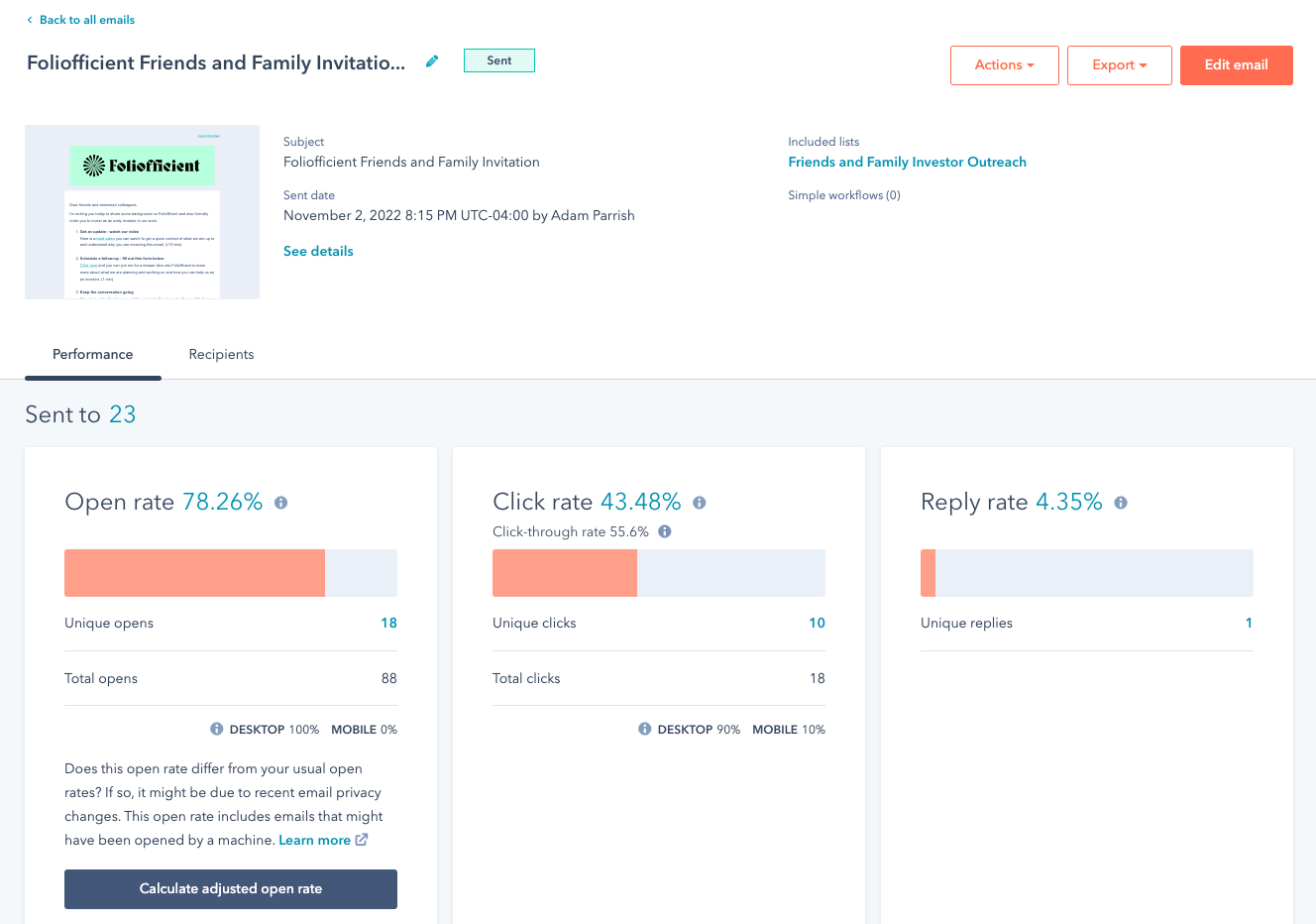This screenshot has height=924, width=1316.
Task: Click unique clicks count 10
Action: coord(817,623)
